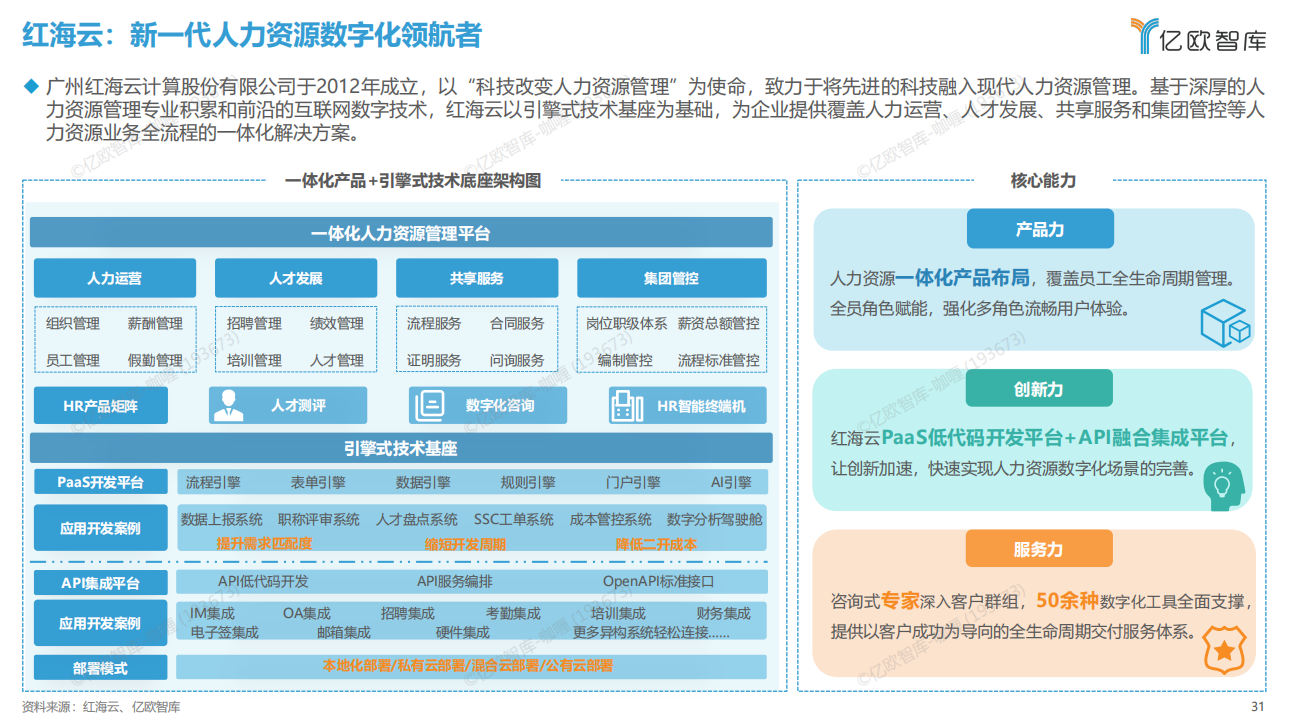Click the cube icon in 产品力 card
Viewport: 1295px width, 721px height.
[1225, 322]
